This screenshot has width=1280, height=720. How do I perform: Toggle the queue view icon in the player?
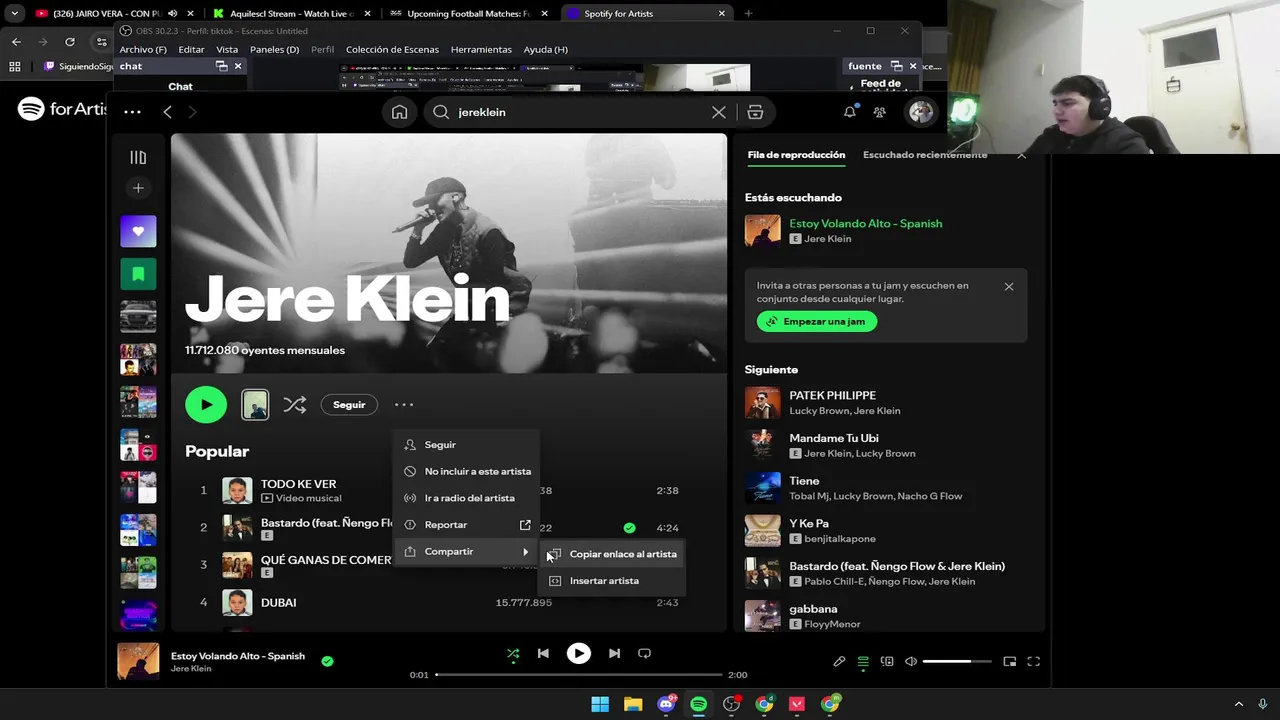[x=863, y=661]
